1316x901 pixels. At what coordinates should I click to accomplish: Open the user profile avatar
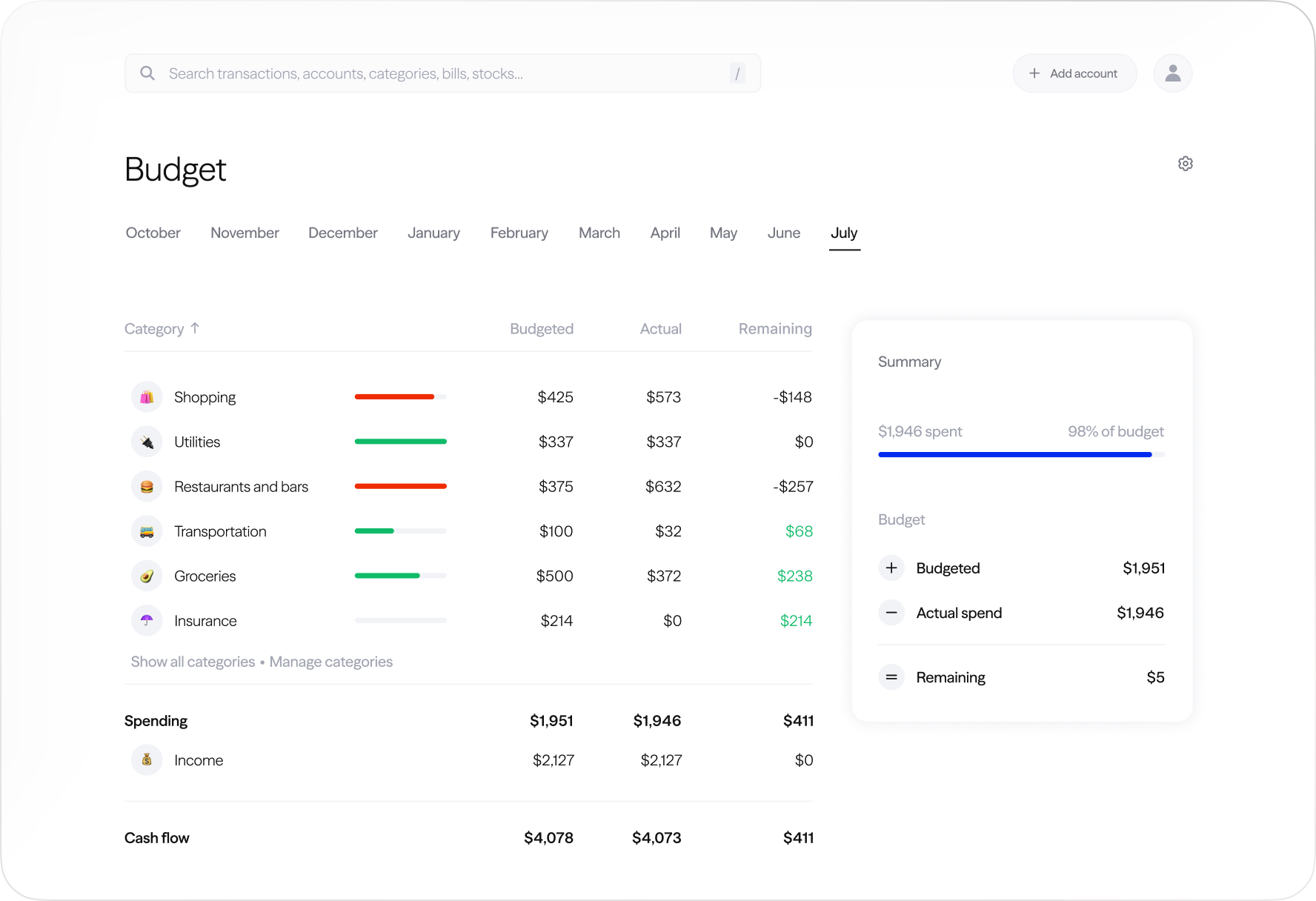point(1172,73)
